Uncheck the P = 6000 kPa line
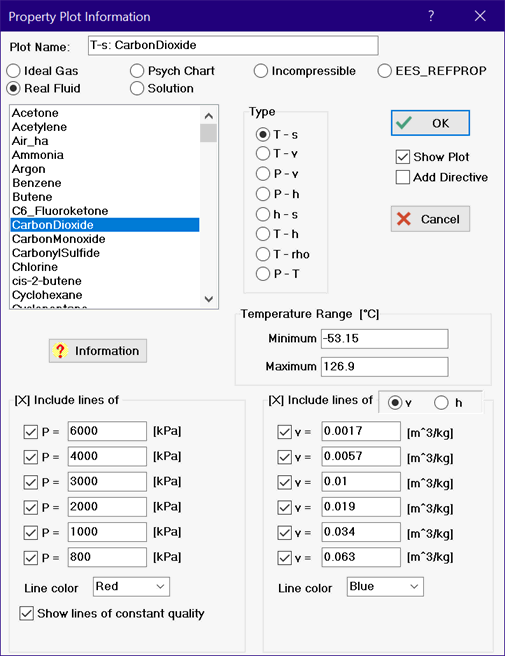Screen dimensions: 505x656 tap(31, 431)
